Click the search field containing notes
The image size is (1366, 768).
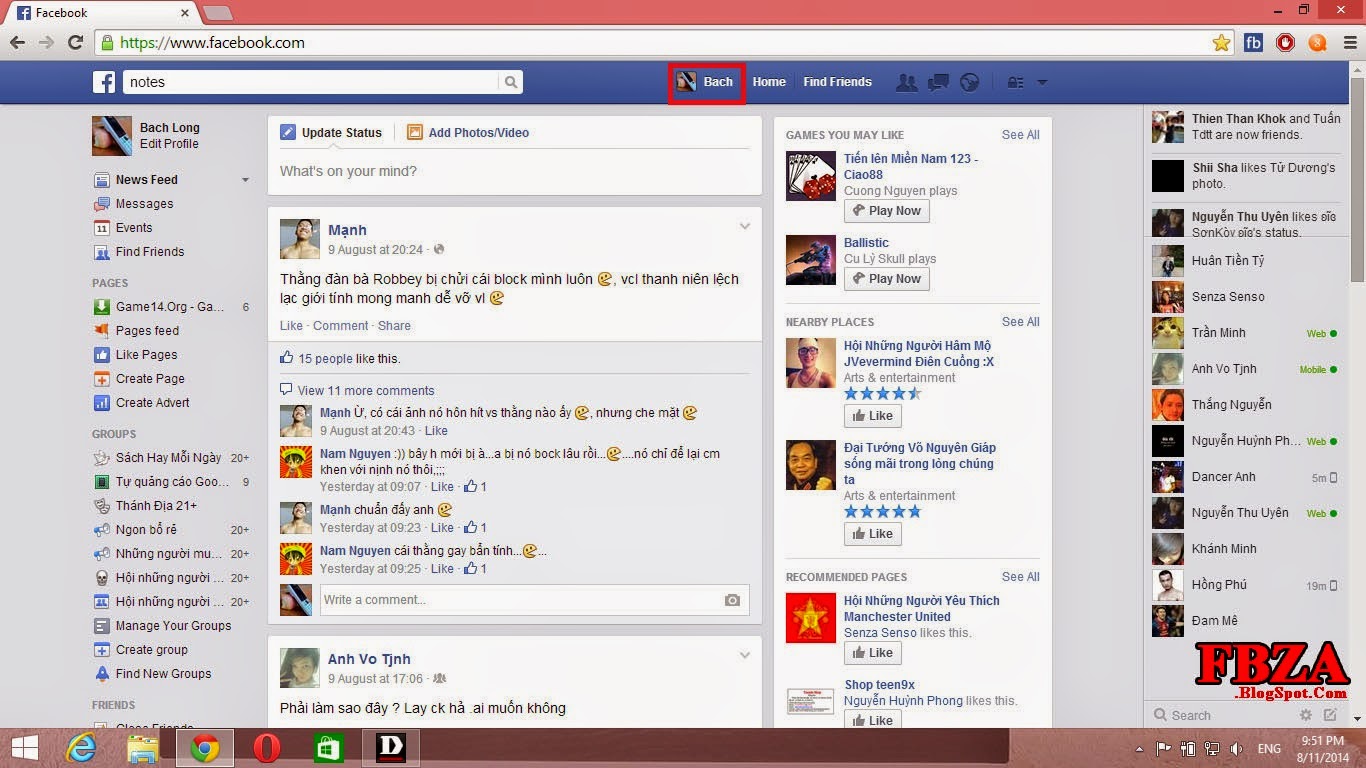point(311,82)
